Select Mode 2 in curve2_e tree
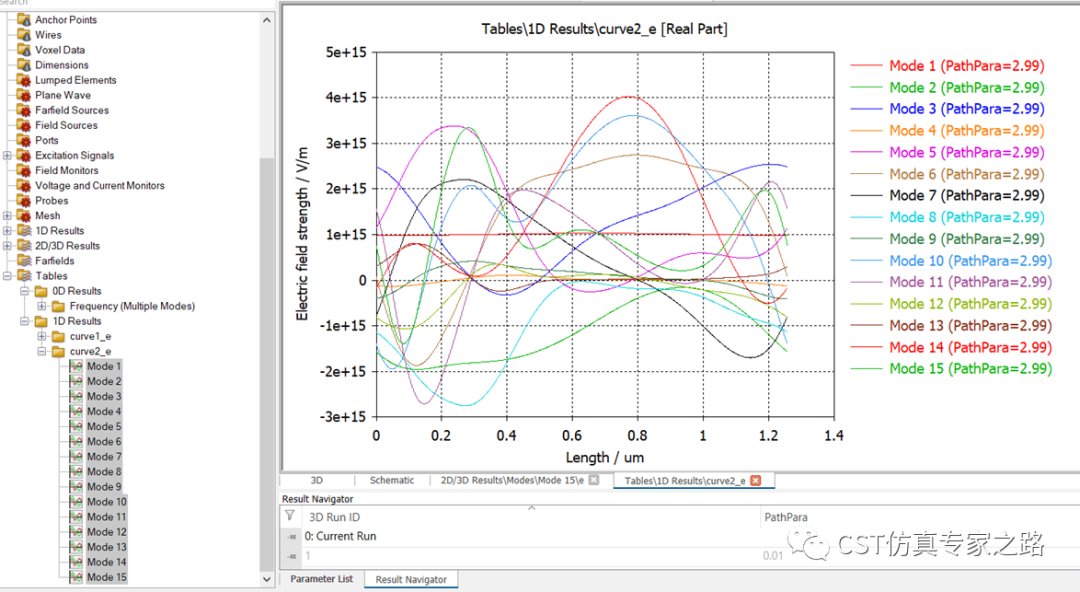The height and width of the screenshot is (592, 1080). click(x=104, y=381)
